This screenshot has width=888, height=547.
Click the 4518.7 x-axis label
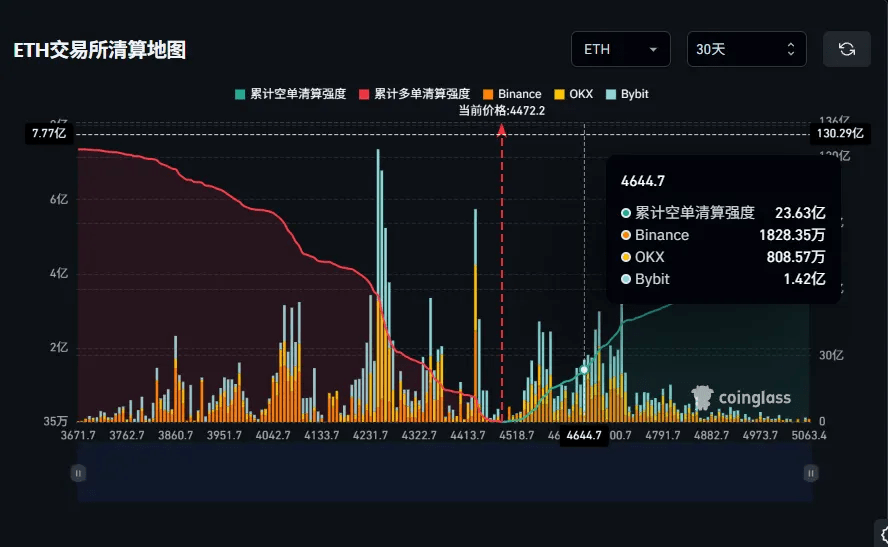tap(516, 435)
